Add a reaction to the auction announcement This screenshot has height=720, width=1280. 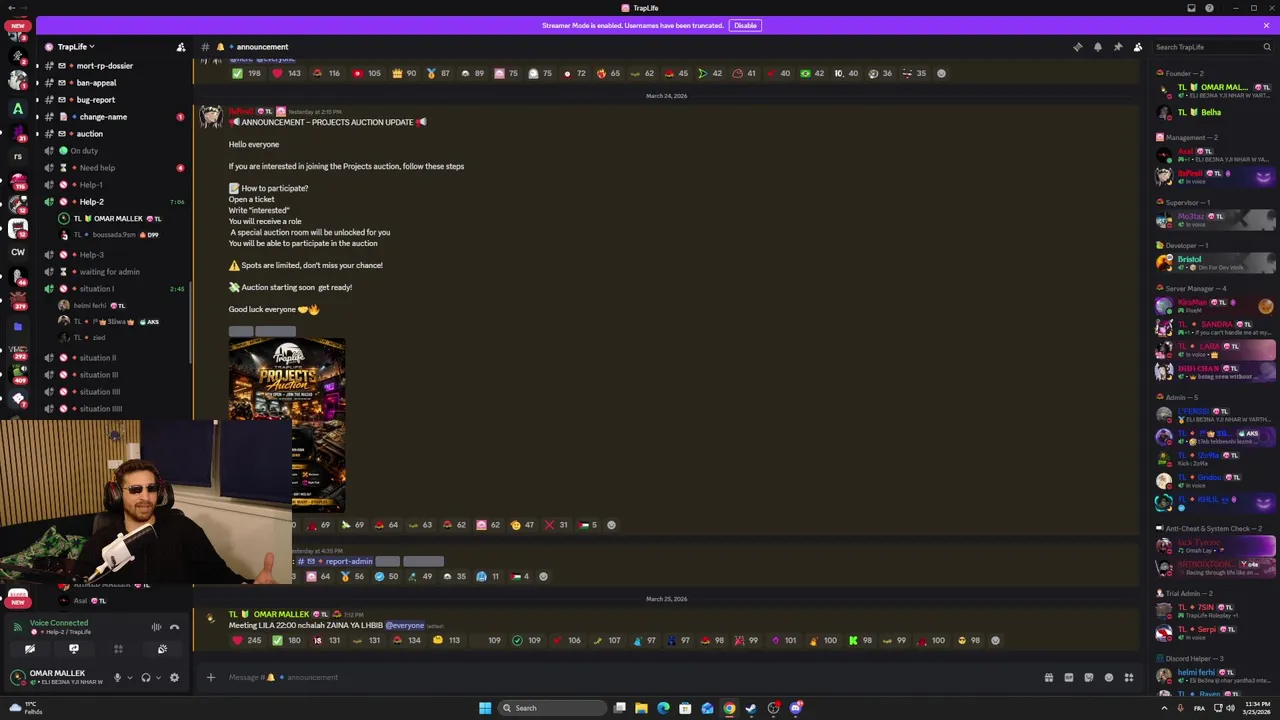pos(611,525)
